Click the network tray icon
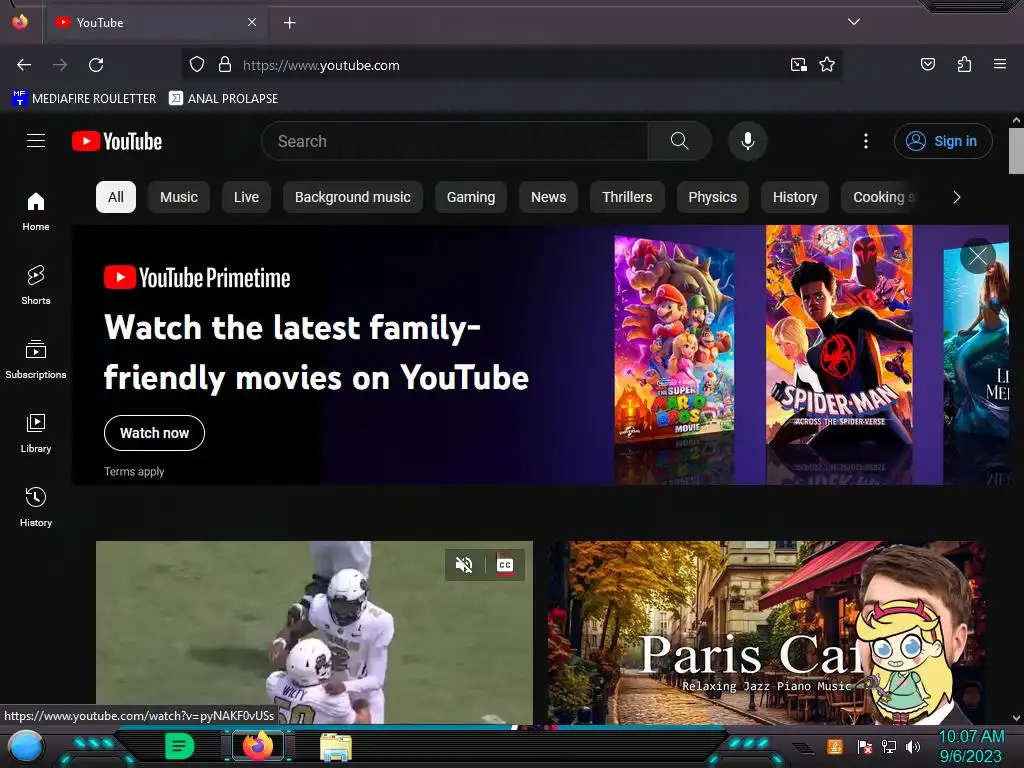The width and height of the screenshot is (1024, 768). point(888,746)
